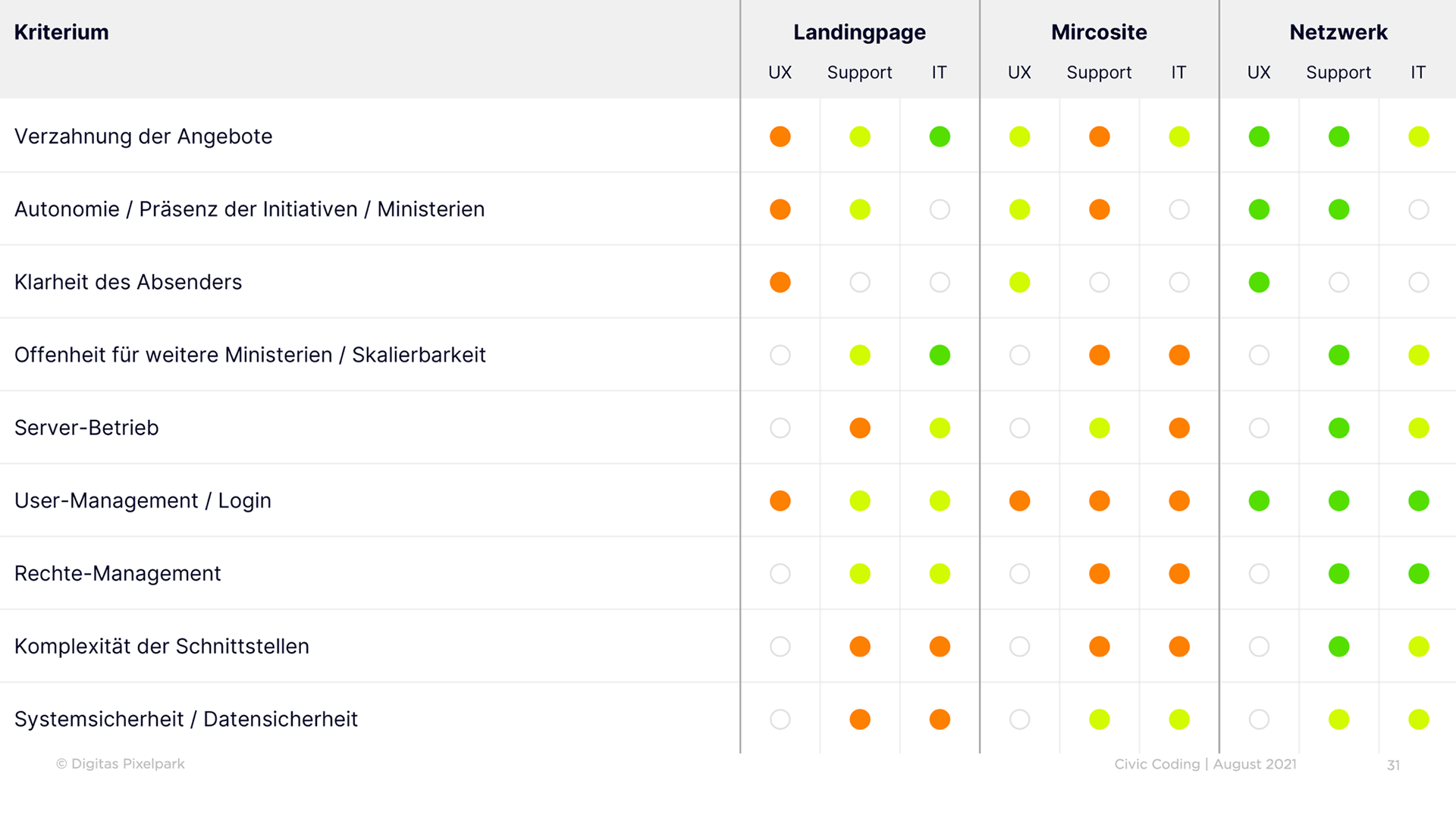Select empty Netzwerk IT circle in Autonomie row
Viewport: 1456px width, 818px height.
(1418, 209)
